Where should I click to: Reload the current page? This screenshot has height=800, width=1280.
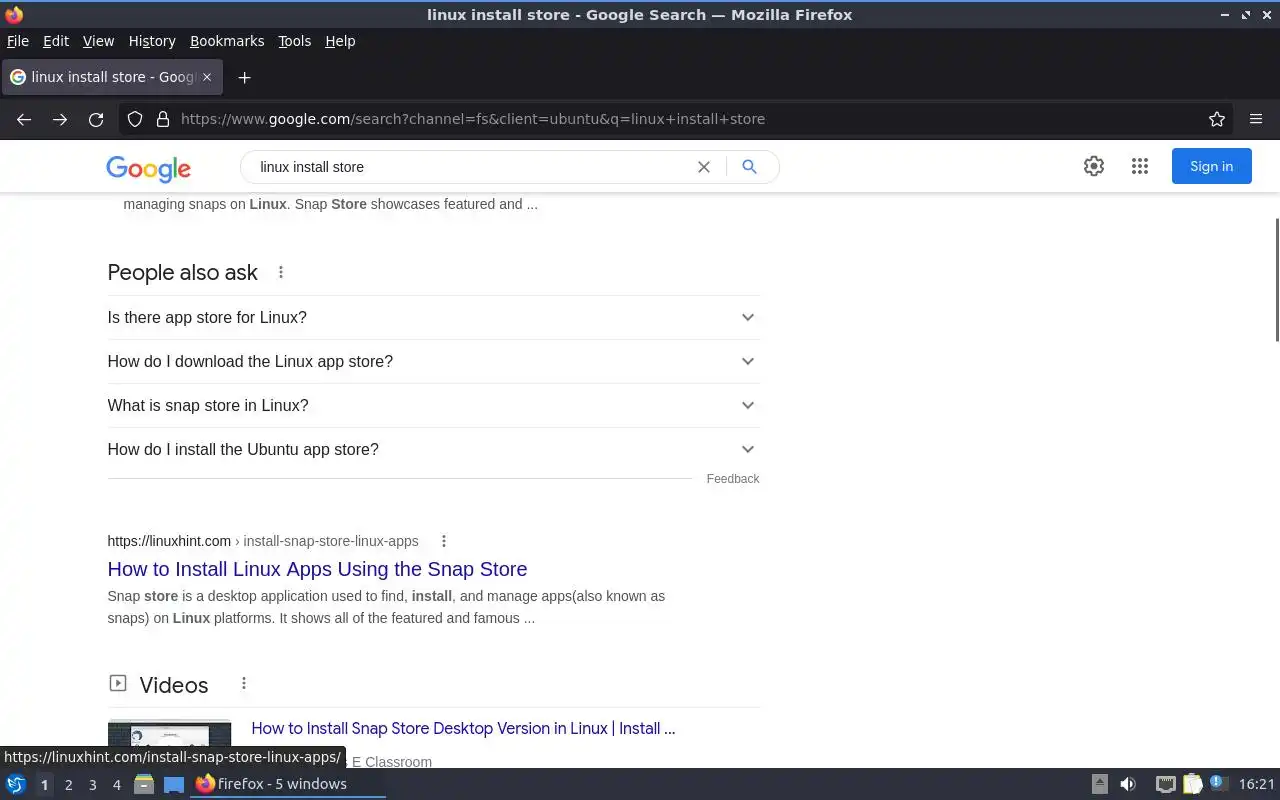[96, 119]
